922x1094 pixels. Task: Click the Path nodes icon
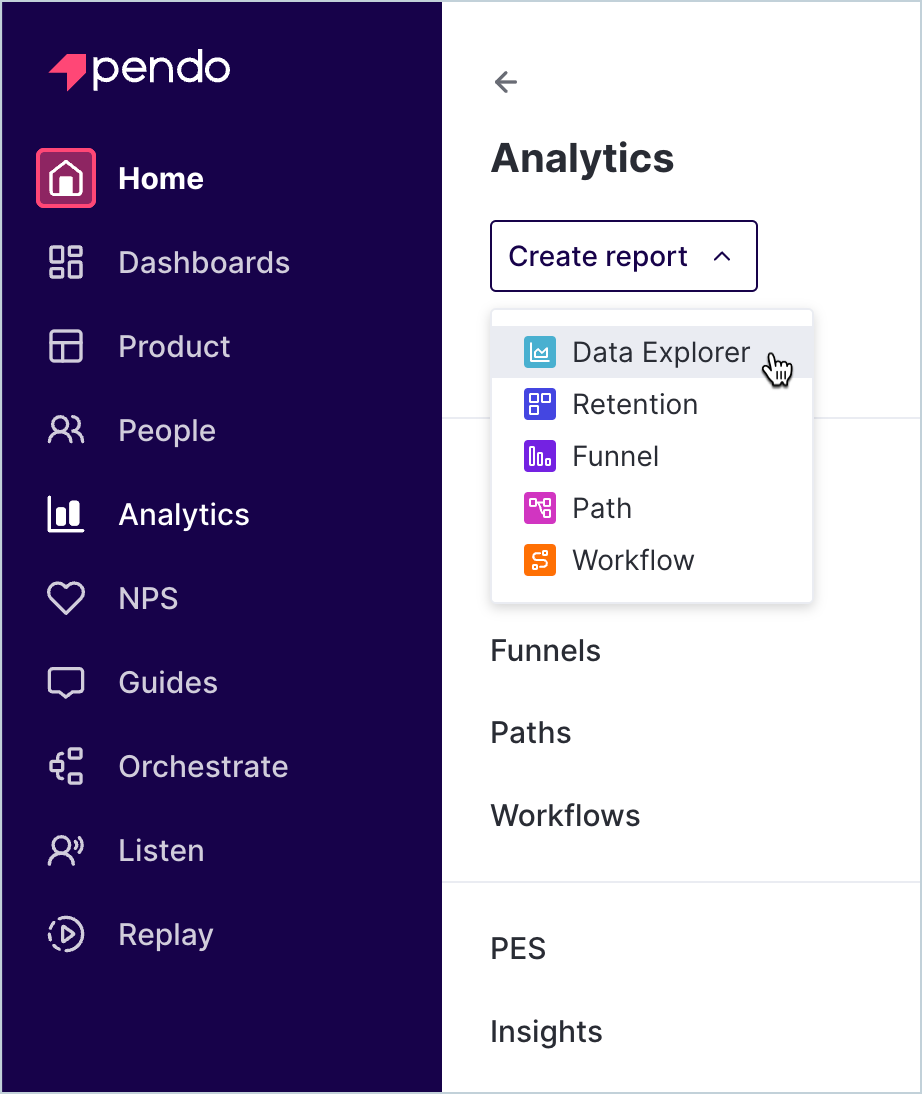pyautogui.click(x=540, y=508)
